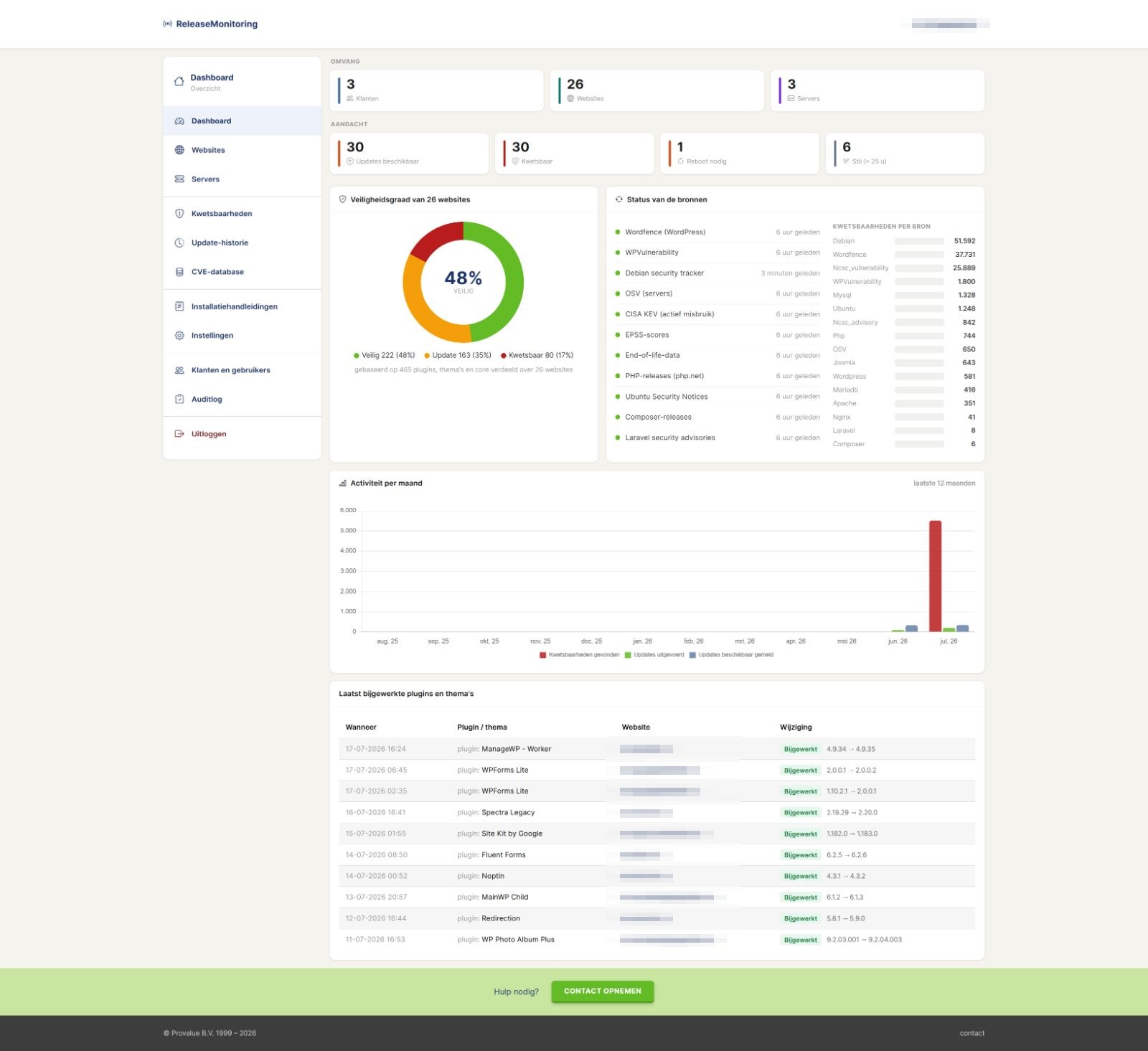Click the clock icon next to Update-historie
Image resolution: width=1148 pixels, height=1051 pixels.
coord(179,242)
